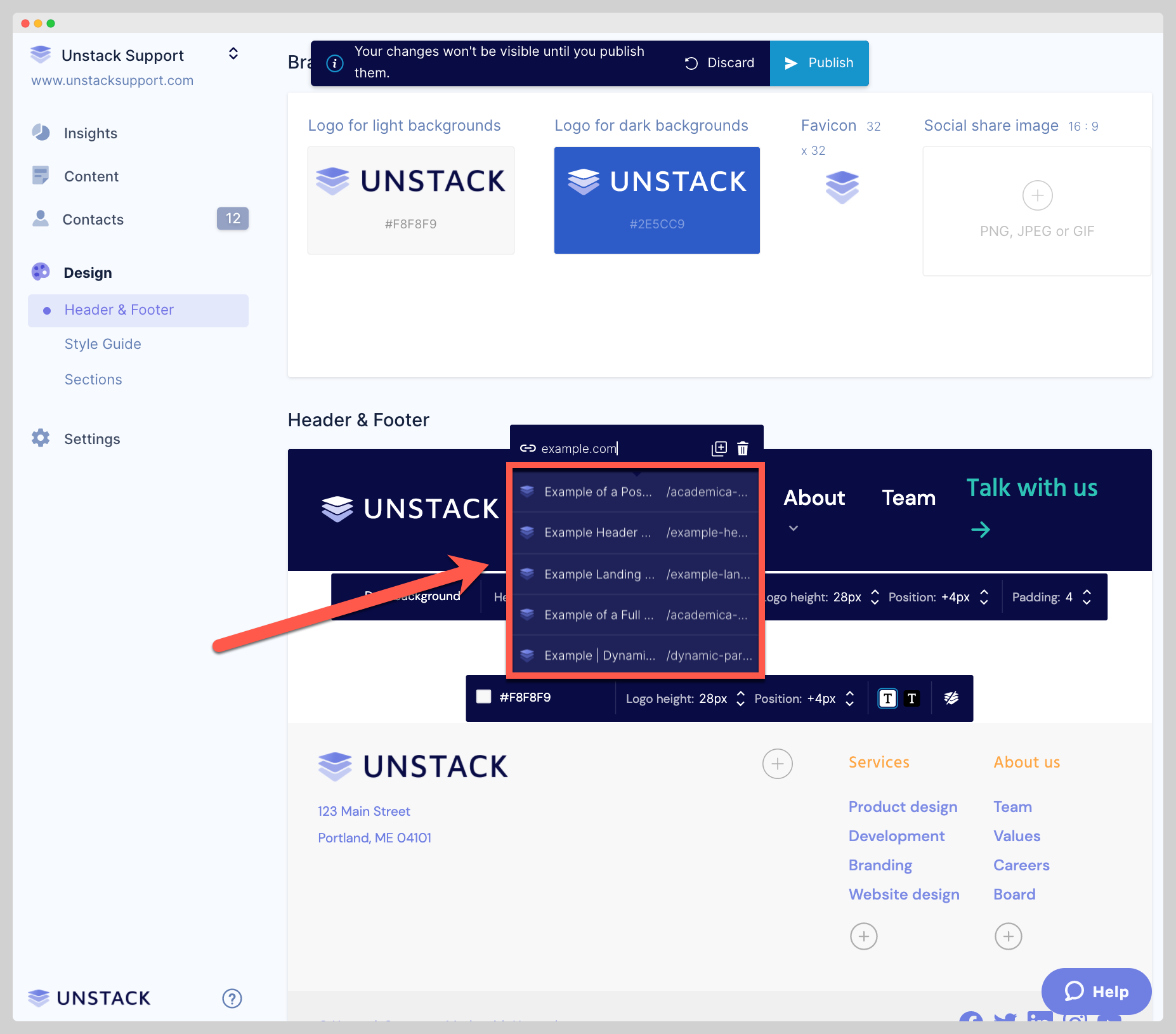Click the crossed-out Unstack logo toggle in the toolbar
1176x1034 pixels.
point(951,698)
